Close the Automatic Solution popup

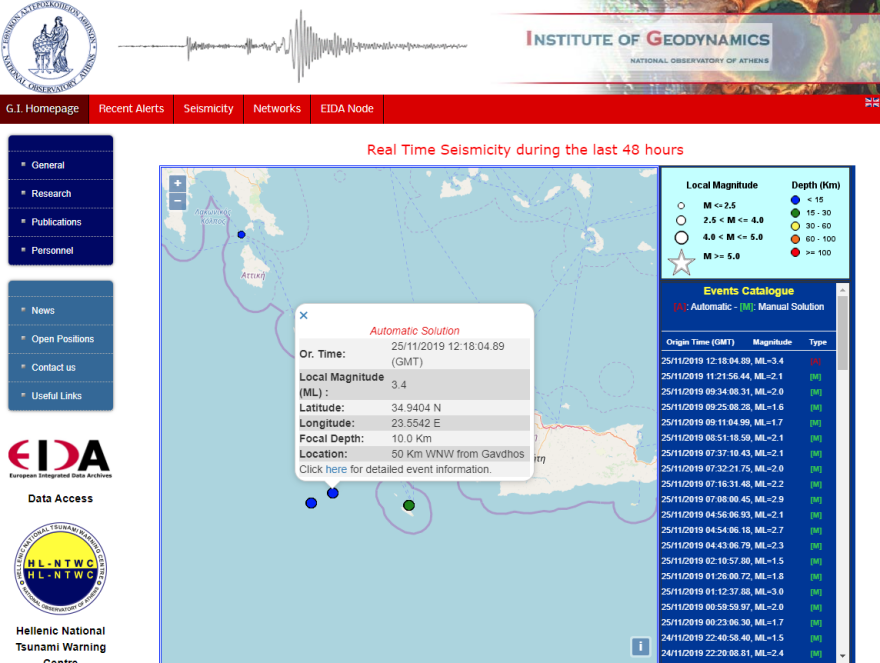pos(304,315)
